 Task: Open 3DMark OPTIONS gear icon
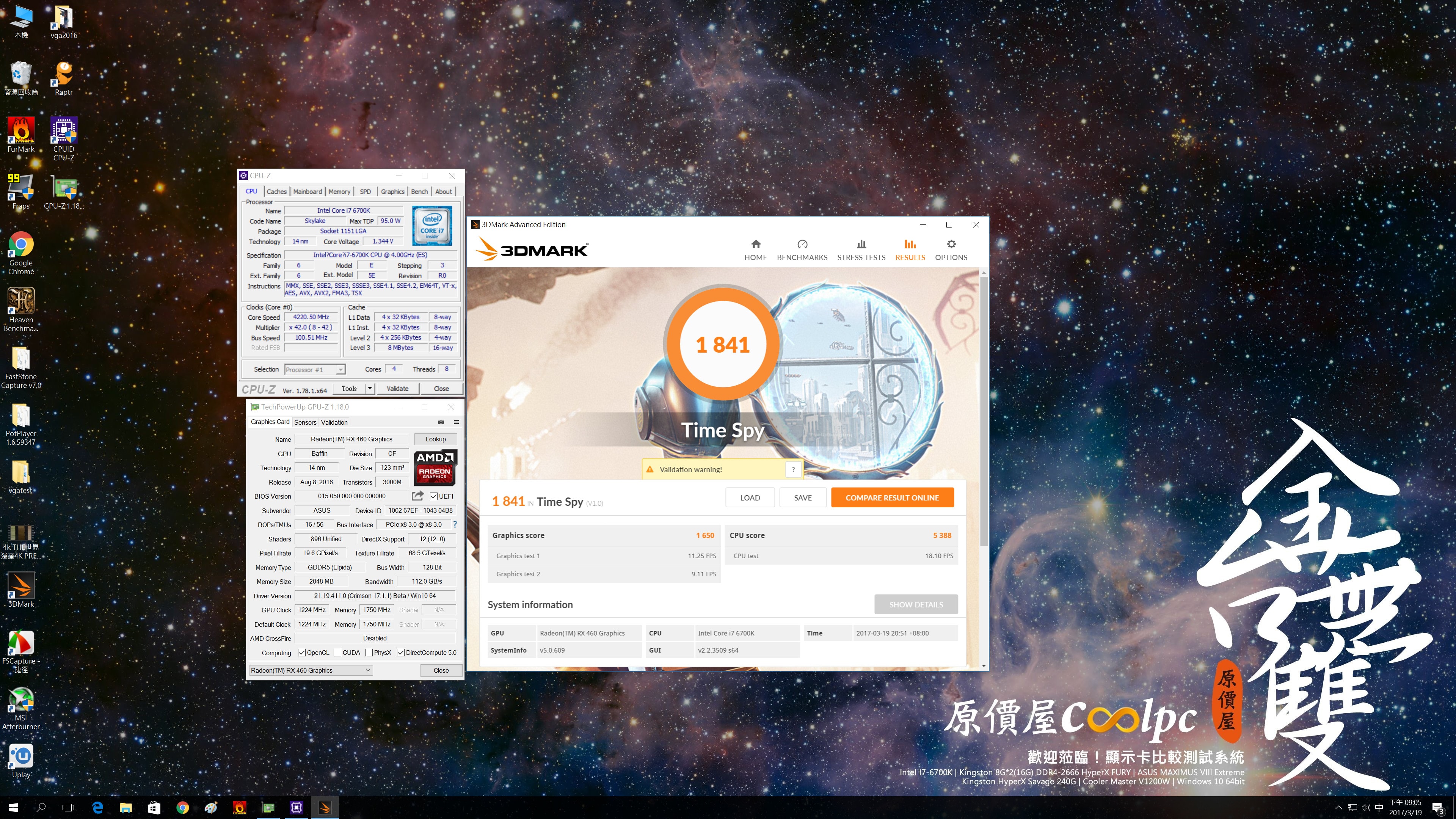pyautogui.click(x=951, y=244)
